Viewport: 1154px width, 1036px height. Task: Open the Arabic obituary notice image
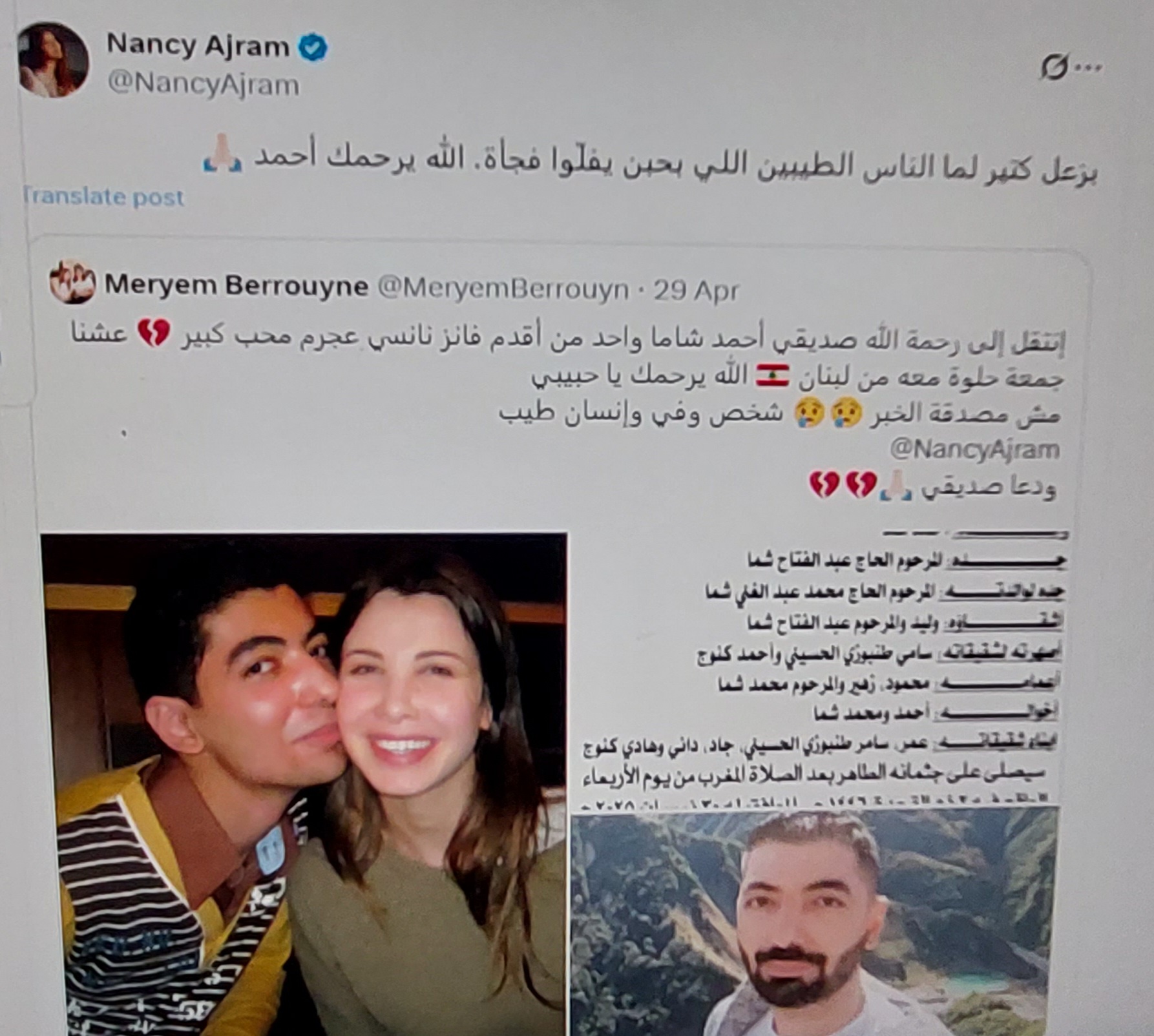[819, 668]
